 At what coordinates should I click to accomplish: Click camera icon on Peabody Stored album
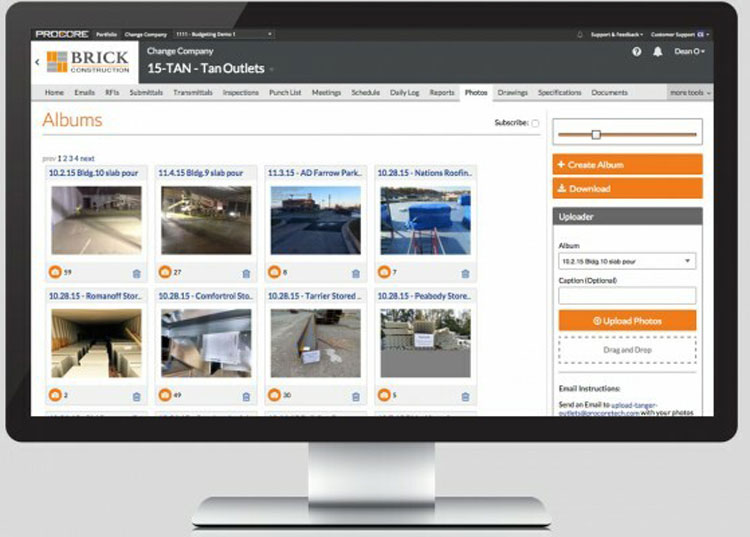click(384, 395)
